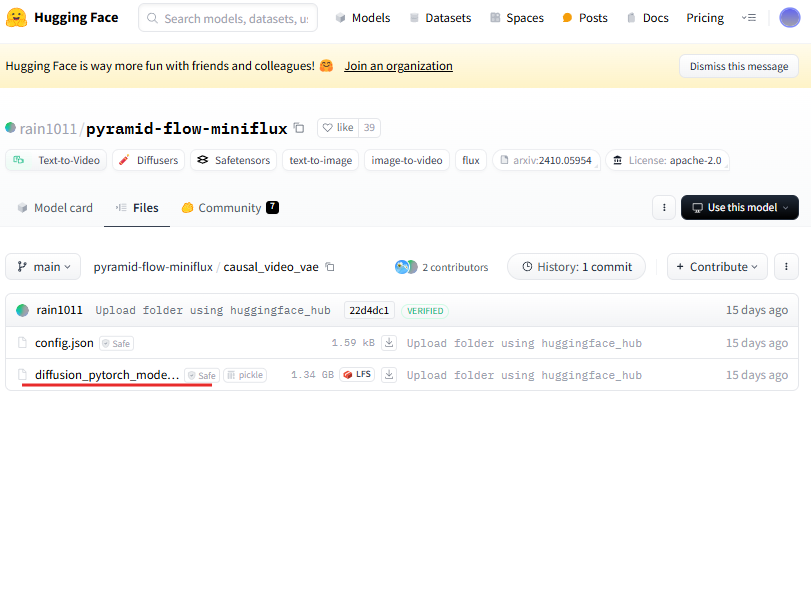This screenshot has height=595, width=811.
Task: Click the VERIFIED commit badge
Action: point(425,311)
